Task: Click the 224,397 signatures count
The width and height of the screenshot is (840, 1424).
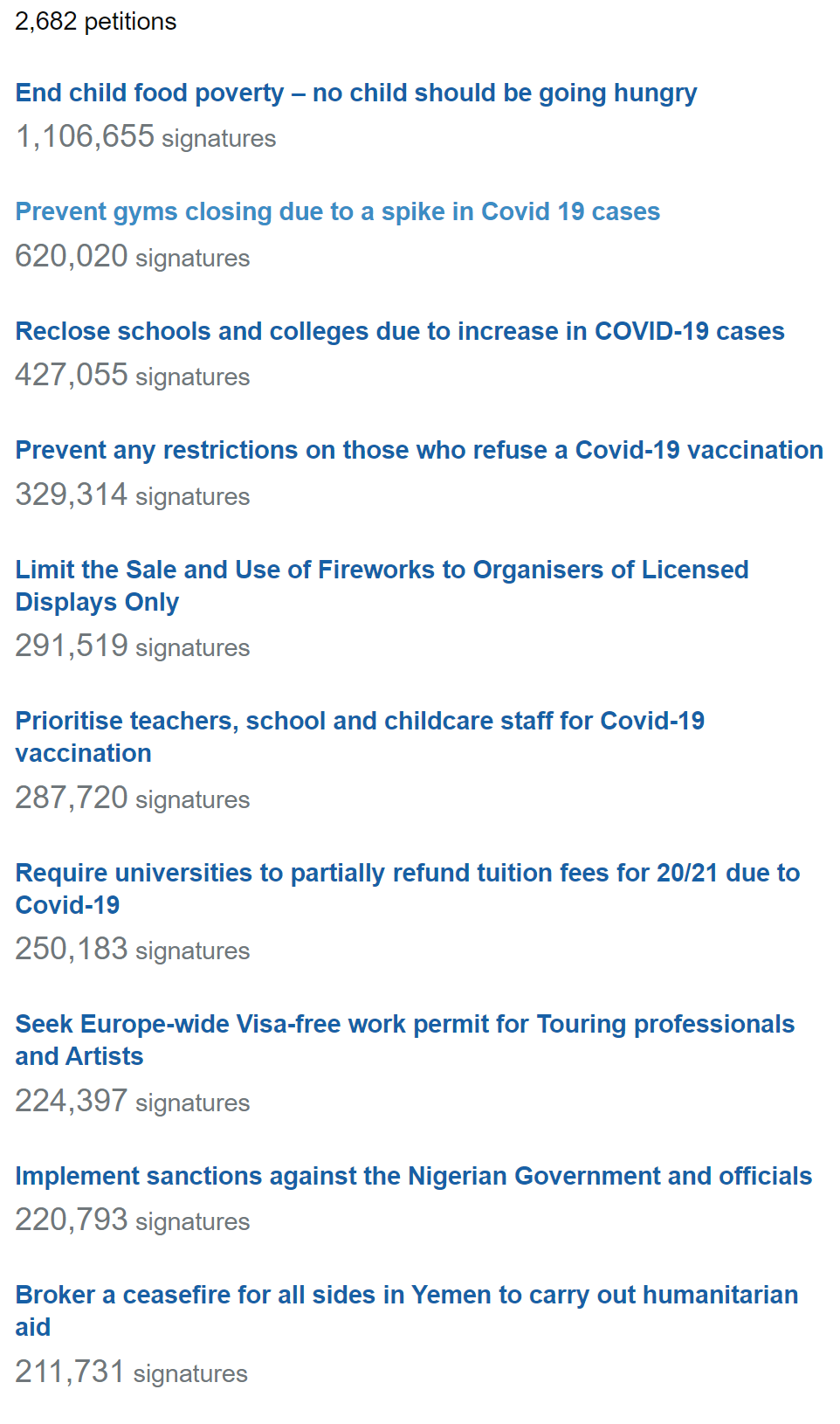Action: coord(132,1103)
